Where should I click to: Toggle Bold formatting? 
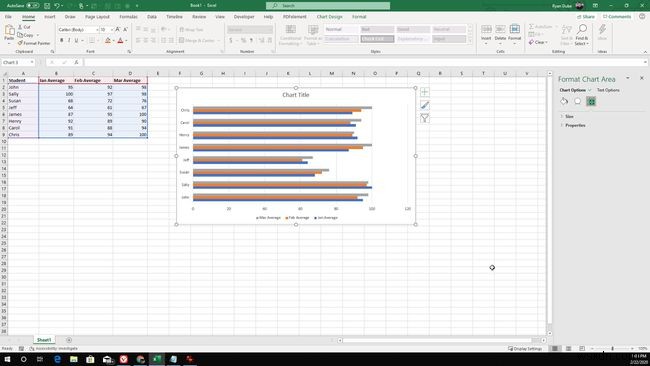click(x=62, y=41)
